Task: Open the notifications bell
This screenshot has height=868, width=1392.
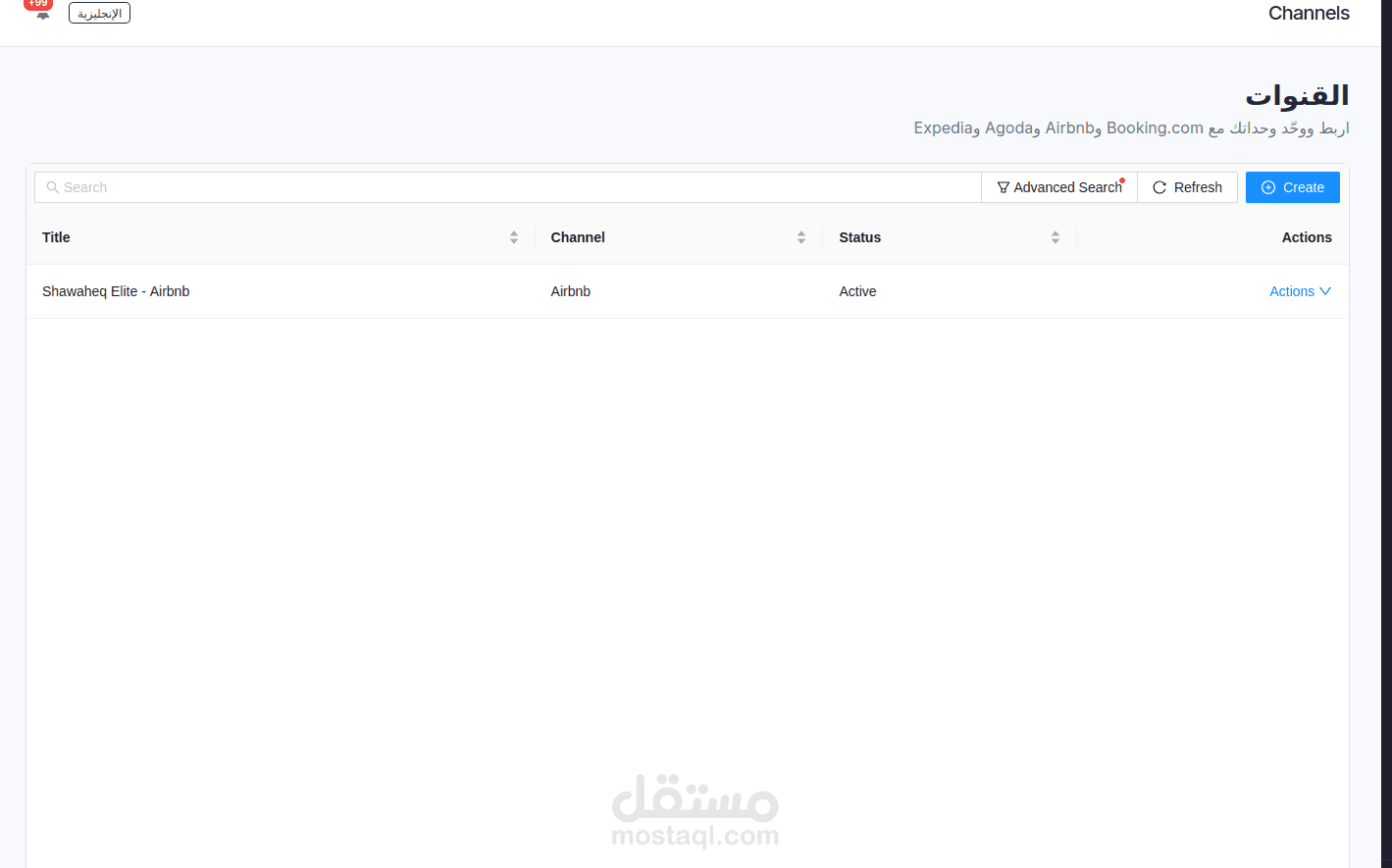Action: 42,16
